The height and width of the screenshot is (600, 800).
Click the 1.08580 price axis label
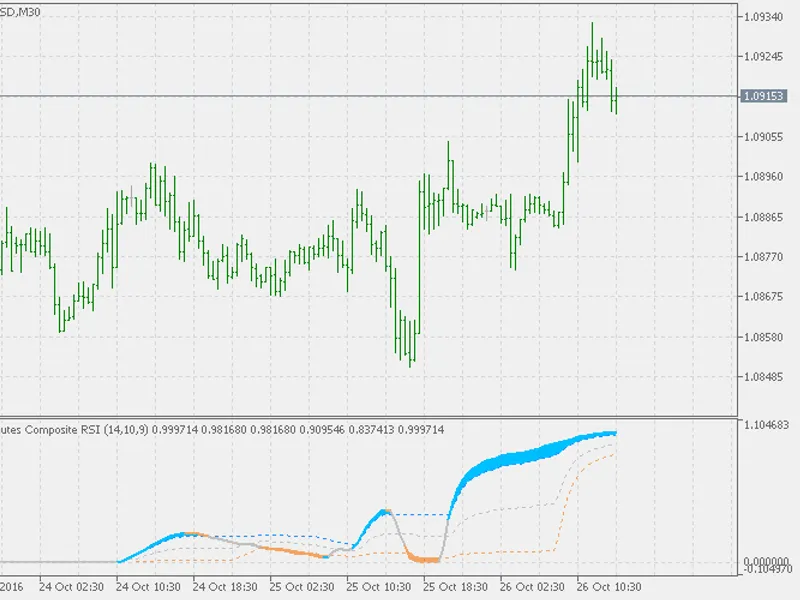[x=763, y=337]
